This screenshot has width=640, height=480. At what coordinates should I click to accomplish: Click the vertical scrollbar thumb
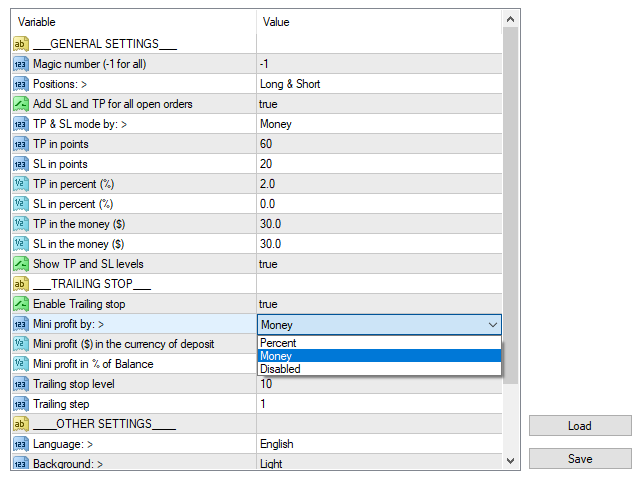(511, 205)
